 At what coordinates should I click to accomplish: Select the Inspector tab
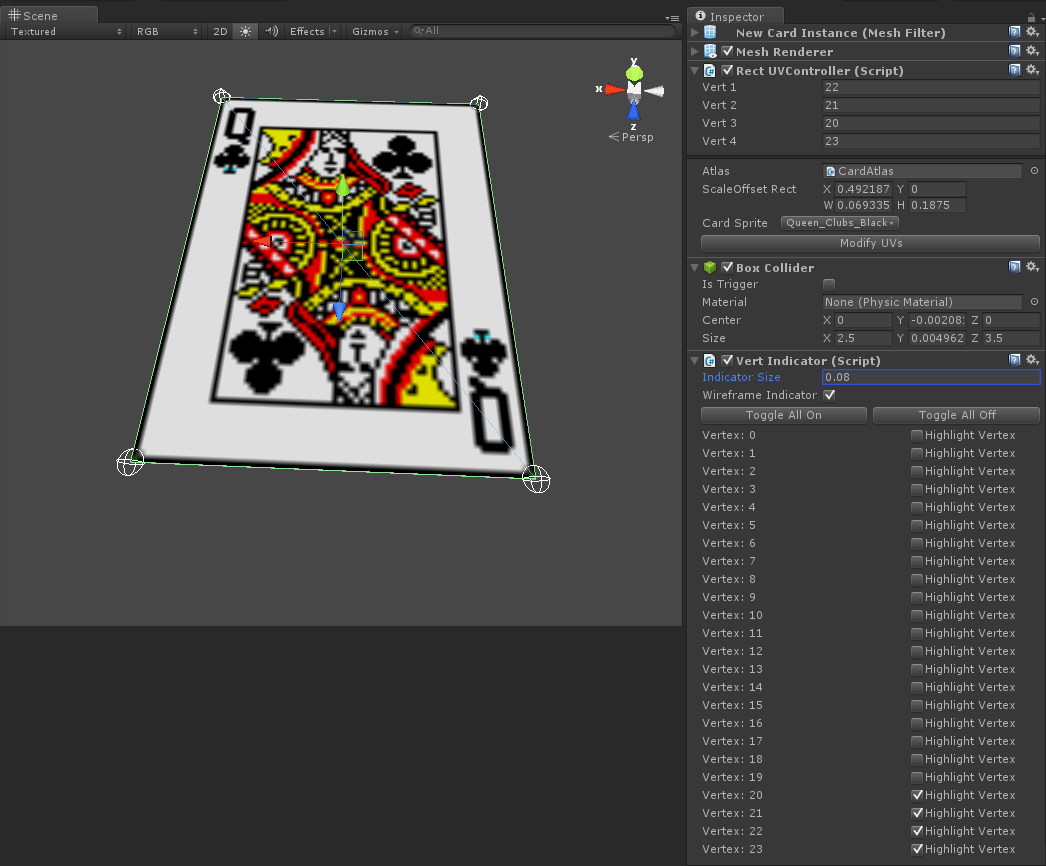tap(735, 16)
